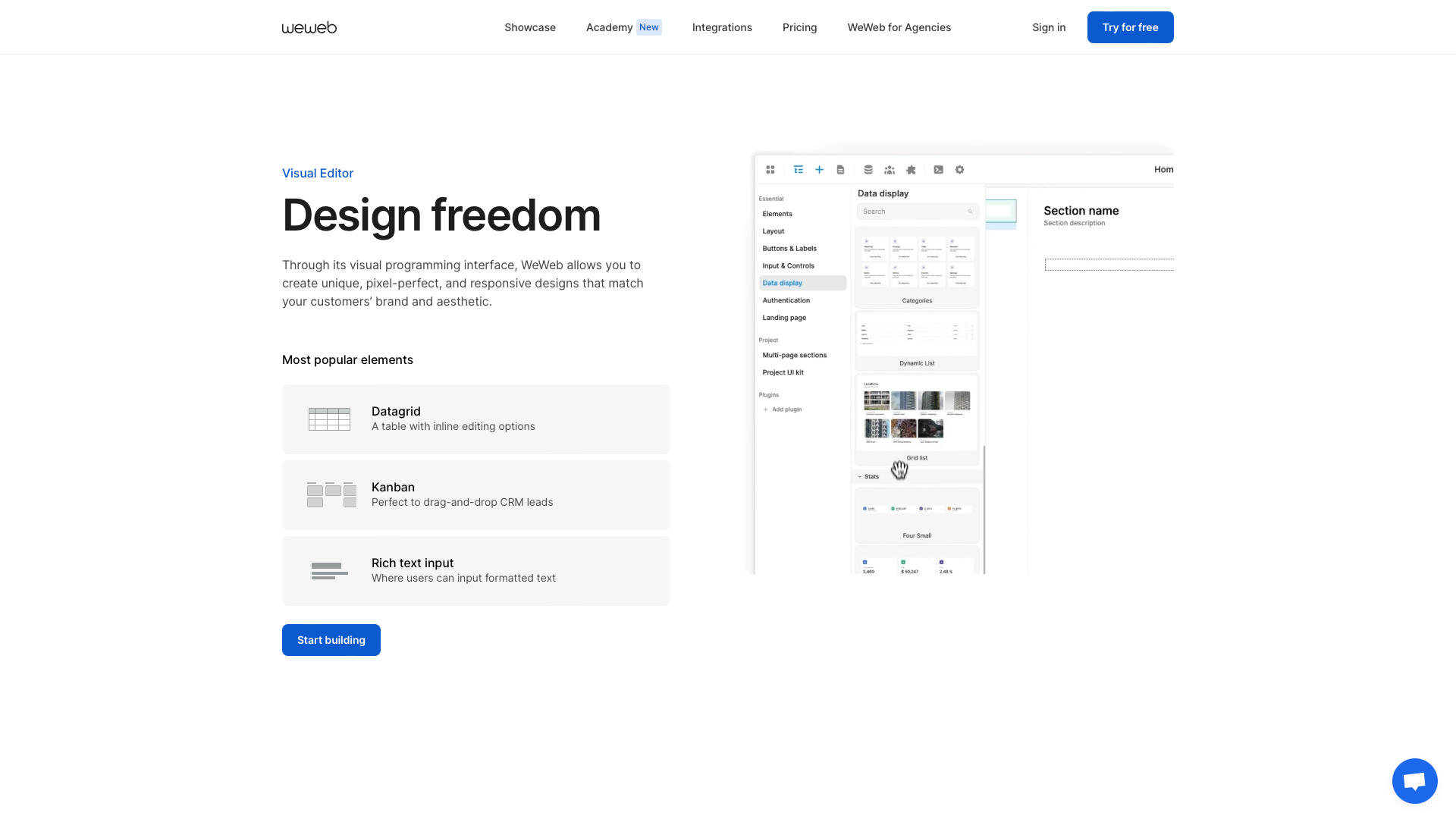Select Elements in the editor sidebar

point(777,214)
